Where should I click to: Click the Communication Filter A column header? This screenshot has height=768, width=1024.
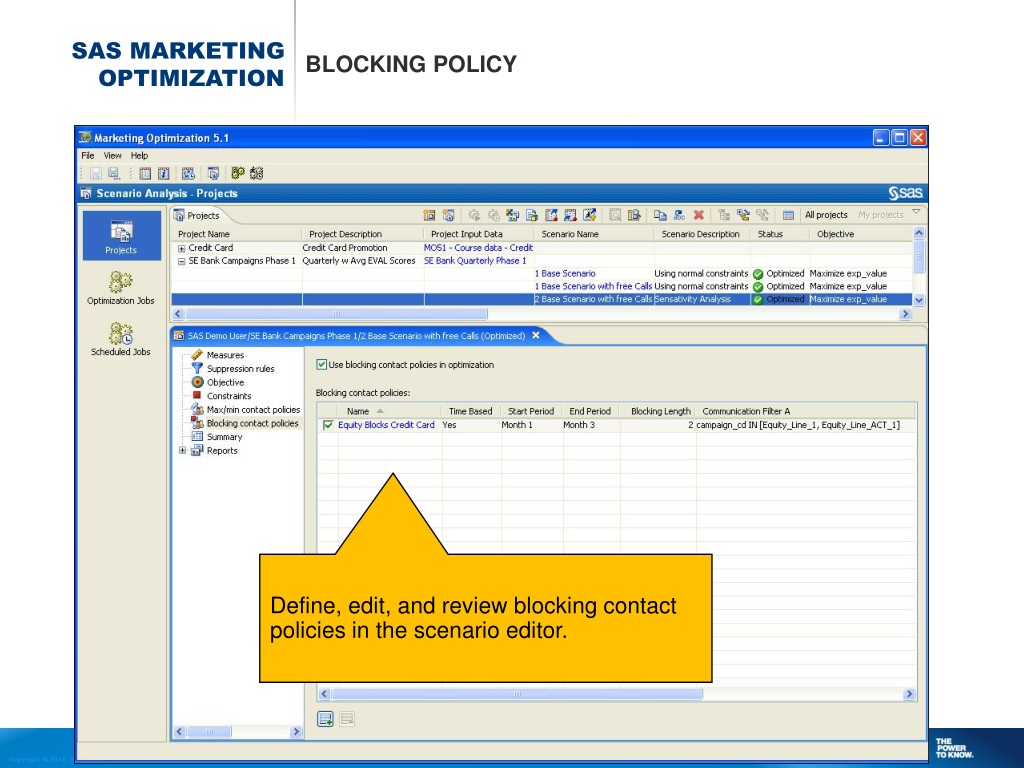[x=746, y=411]
